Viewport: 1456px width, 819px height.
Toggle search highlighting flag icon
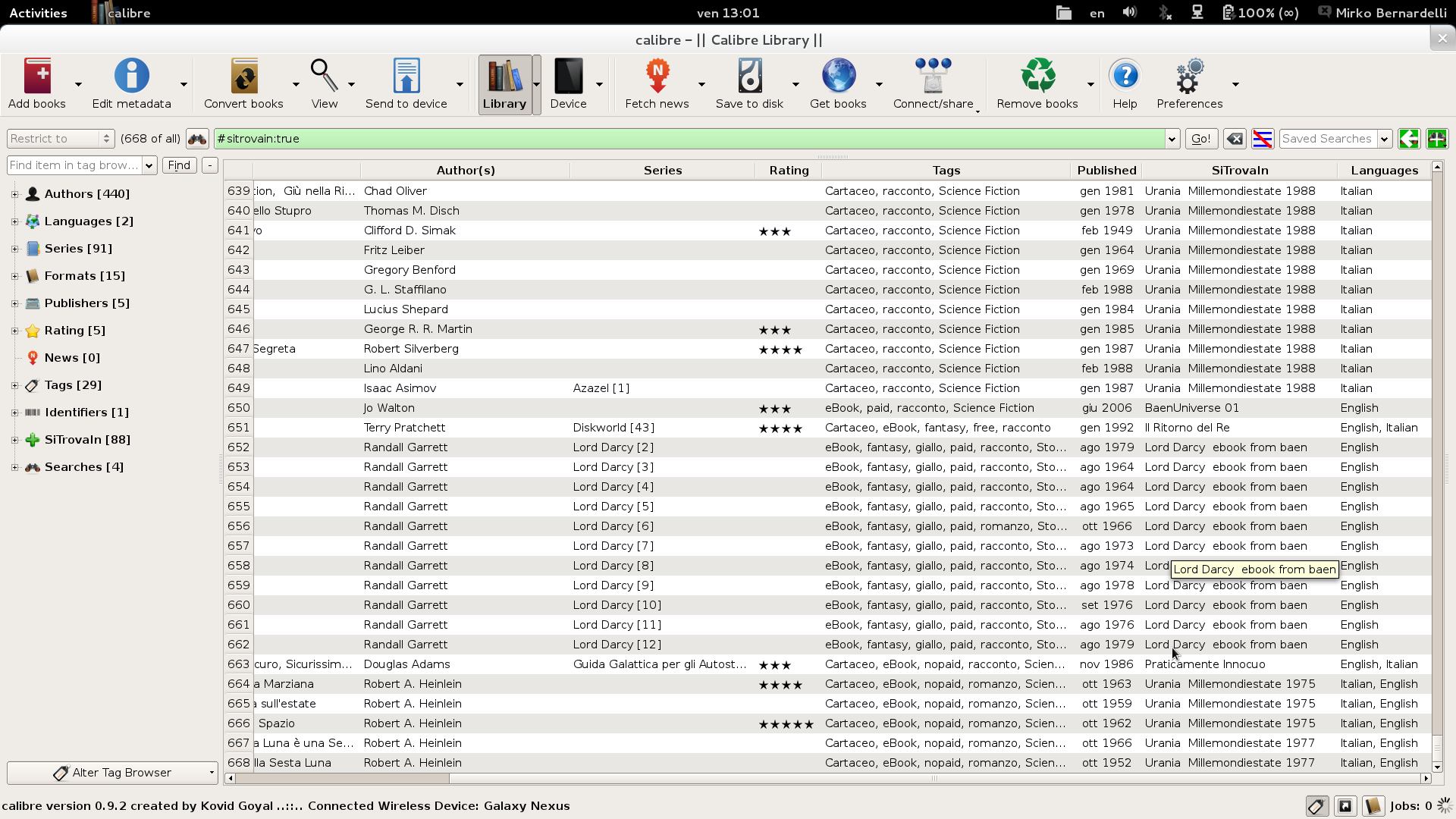coord(1263,139)
